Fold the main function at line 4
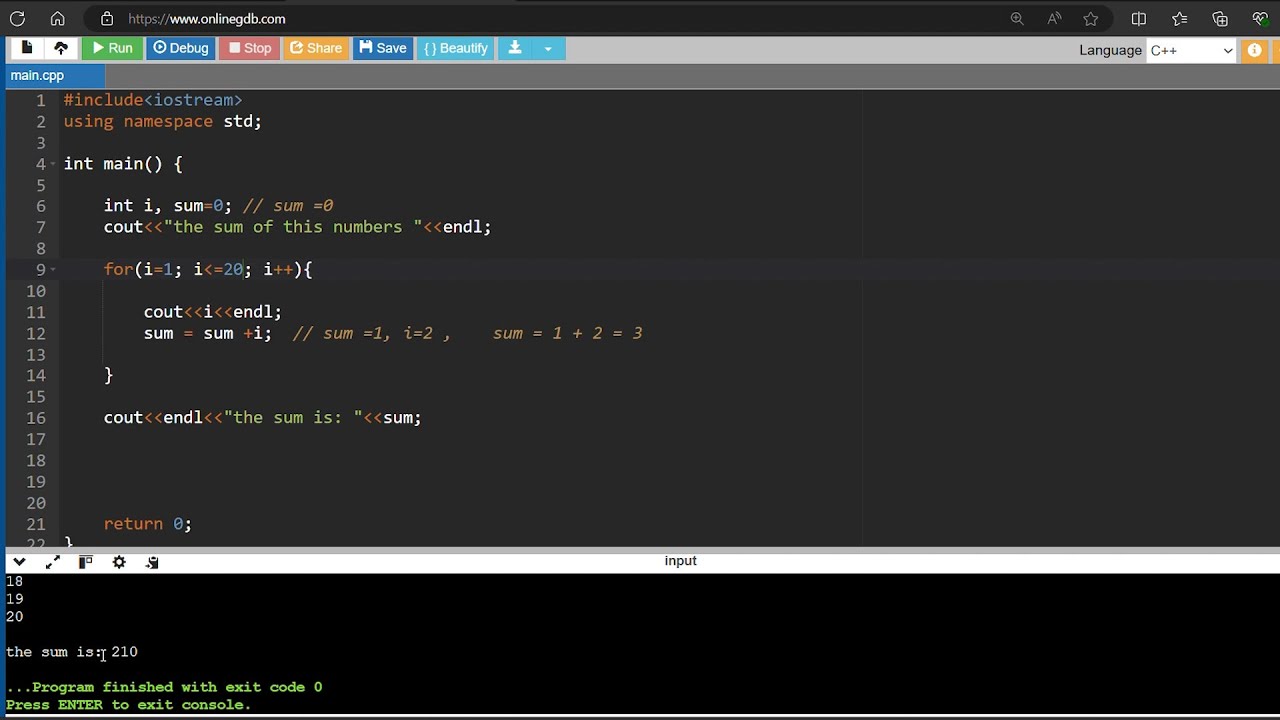Viewport: 1280px width, 720px height. pyautogui.click(x=54, y=164)
